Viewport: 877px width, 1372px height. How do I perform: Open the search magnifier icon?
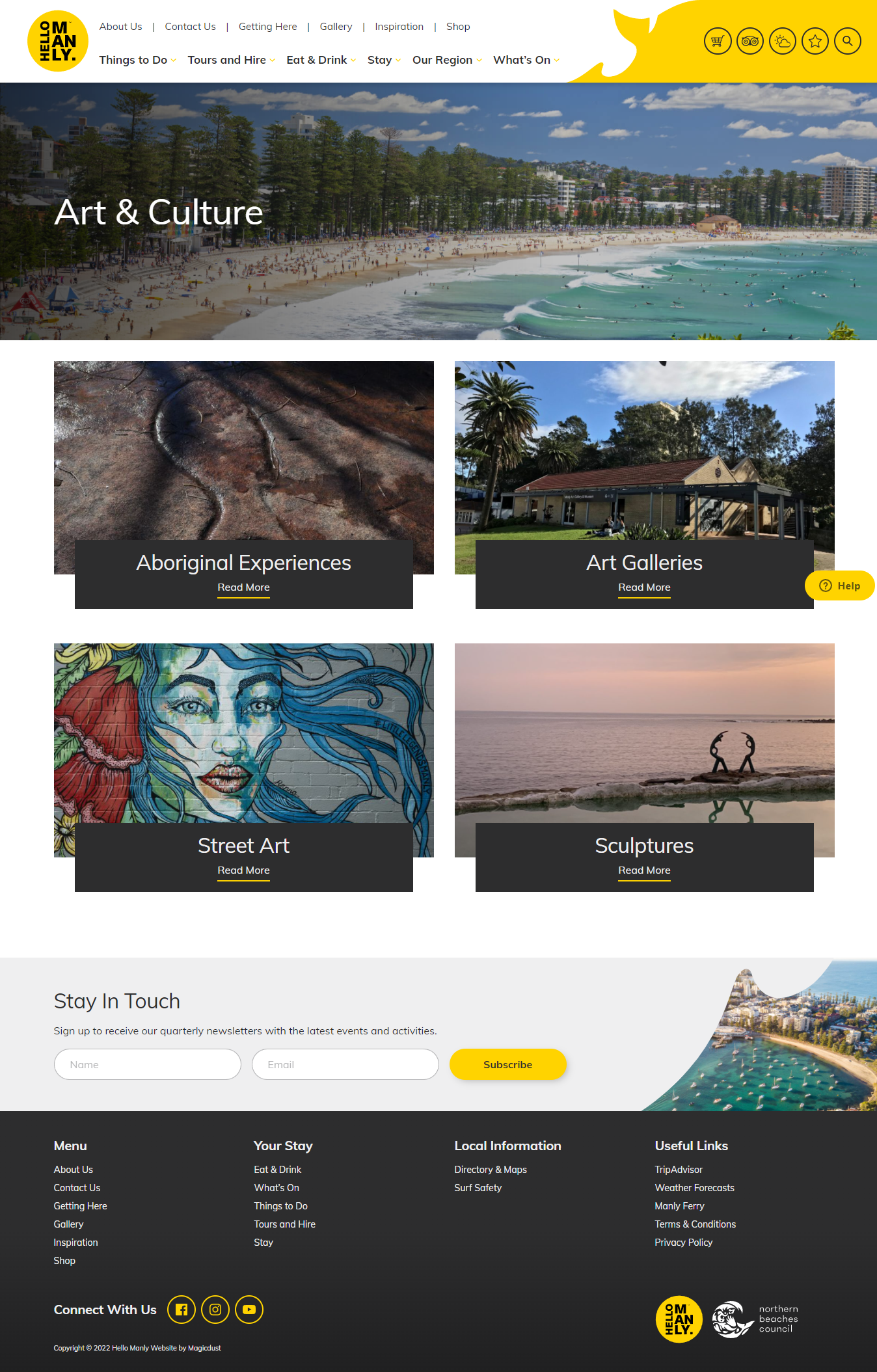click(848, 41)
